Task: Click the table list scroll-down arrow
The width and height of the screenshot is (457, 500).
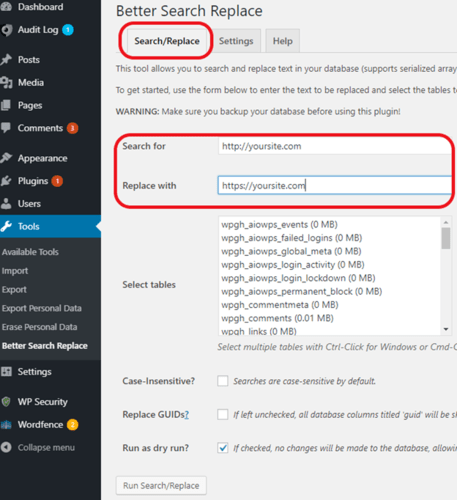Action: (x=446, y=329)
